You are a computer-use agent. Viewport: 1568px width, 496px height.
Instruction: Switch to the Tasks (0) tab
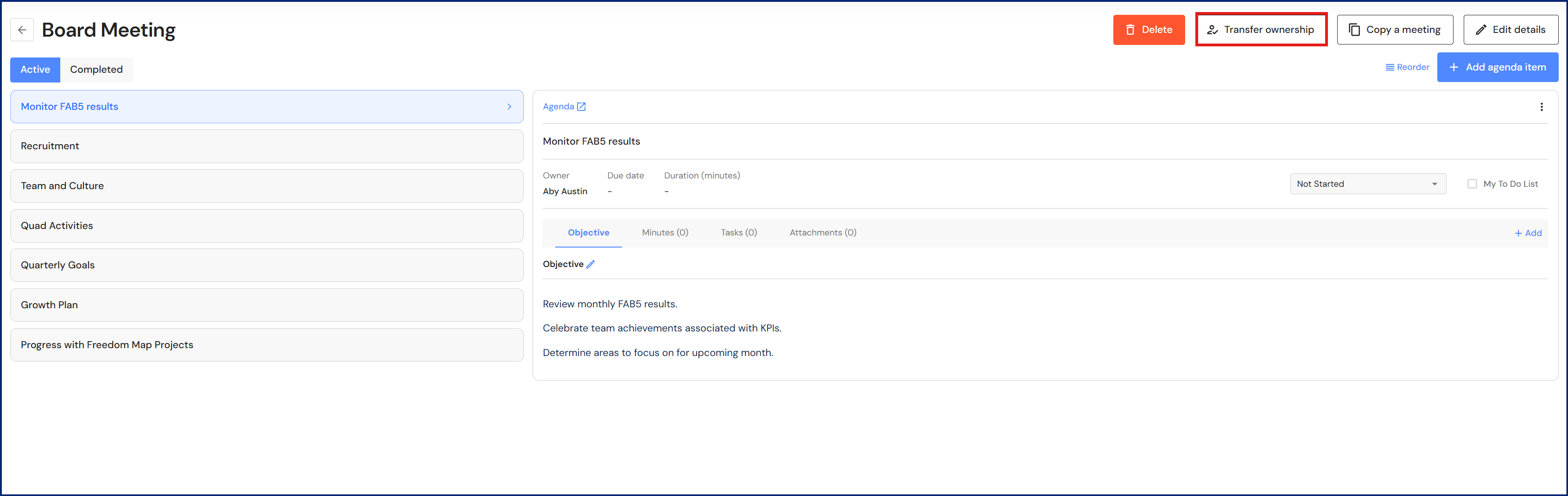coord(738,233)
